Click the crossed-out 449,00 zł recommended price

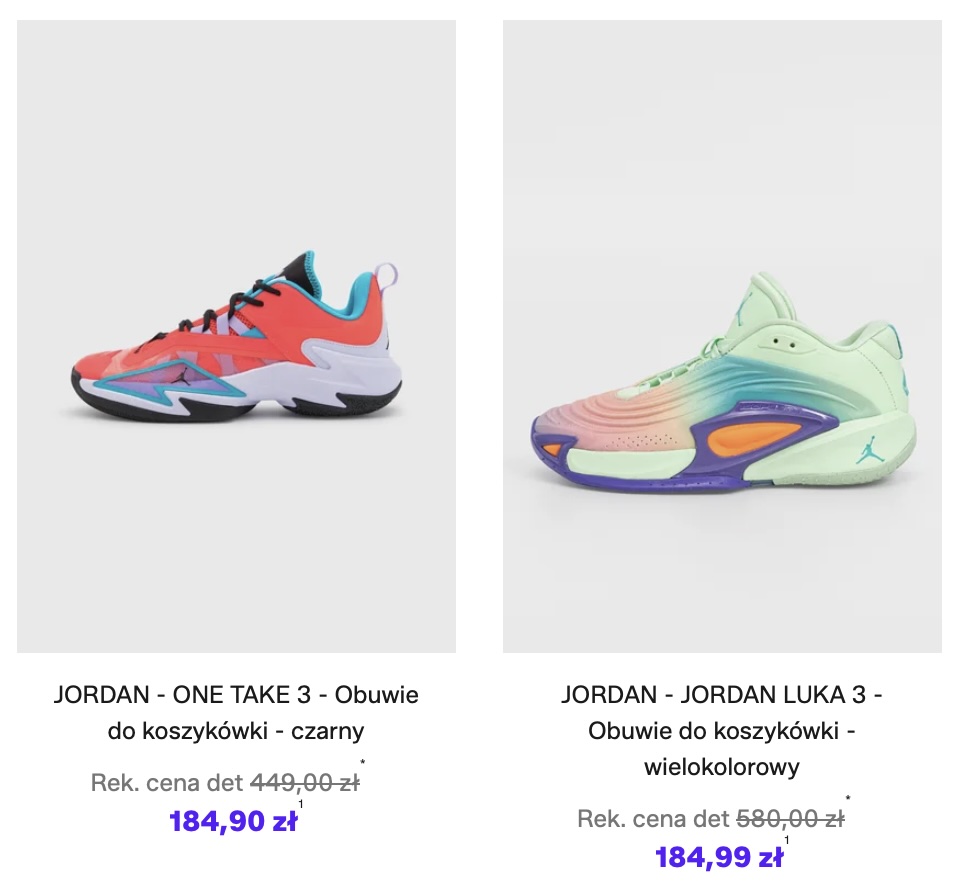click(305, 782)
